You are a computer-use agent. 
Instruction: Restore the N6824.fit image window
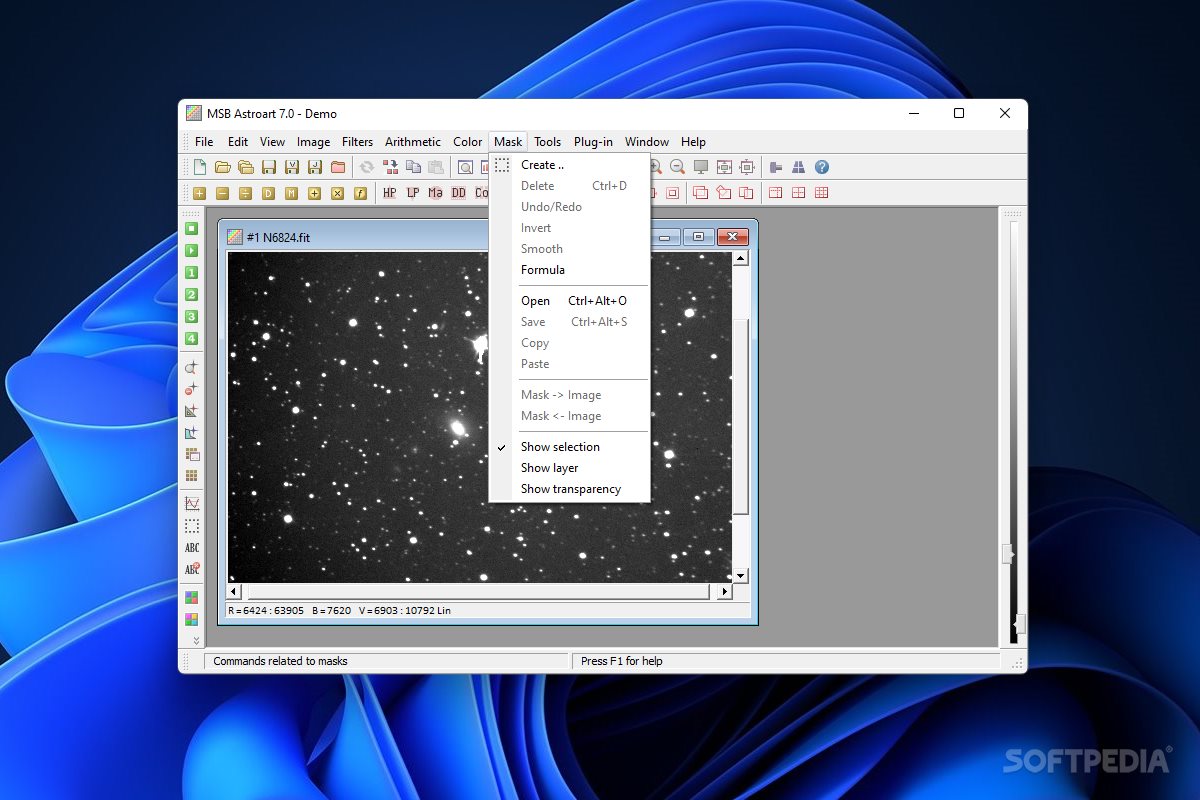click(x=698, y=237)
